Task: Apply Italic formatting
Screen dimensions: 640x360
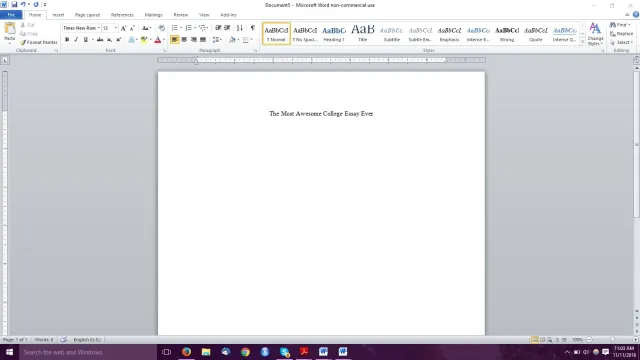Action: 76,40
